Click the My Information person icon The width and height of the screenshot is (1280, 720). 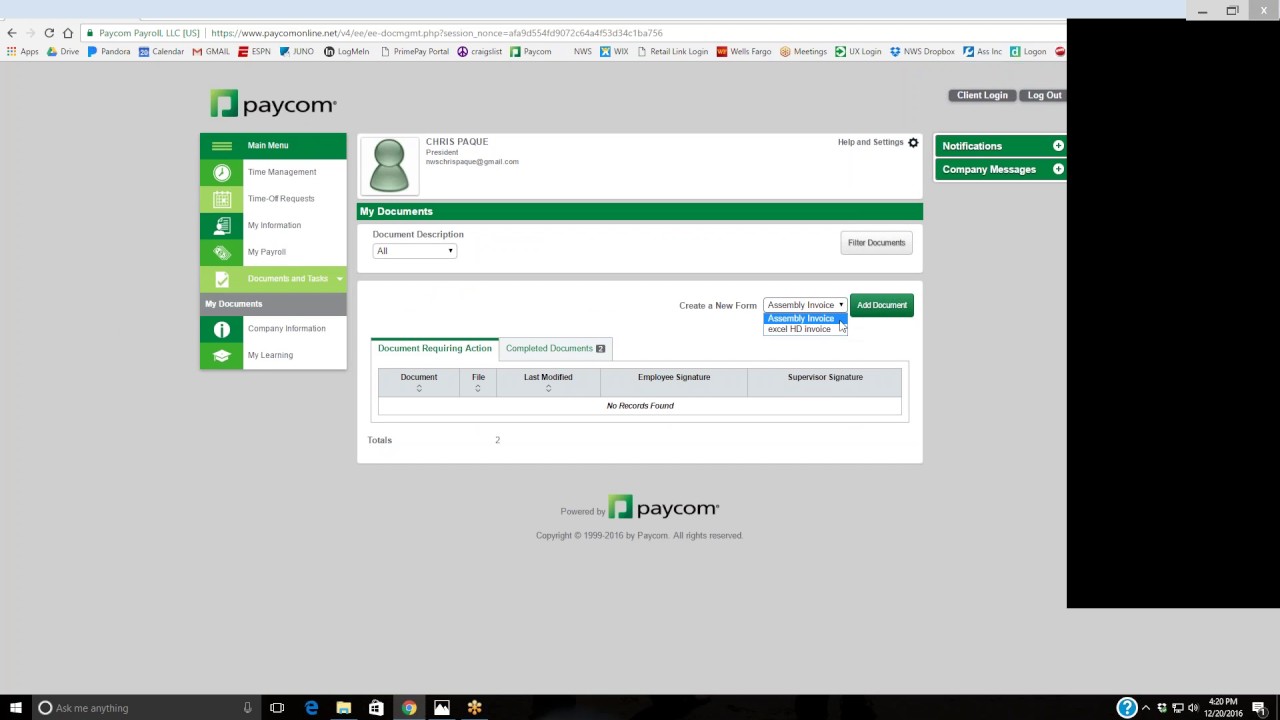(221, 224)
